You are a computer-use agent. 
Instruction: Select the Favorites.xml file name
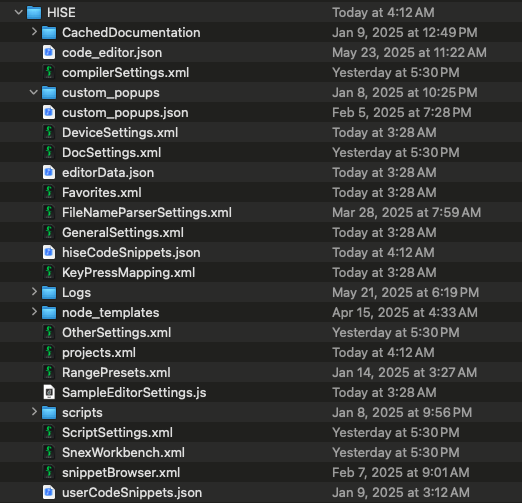click(x=102, y=193)
